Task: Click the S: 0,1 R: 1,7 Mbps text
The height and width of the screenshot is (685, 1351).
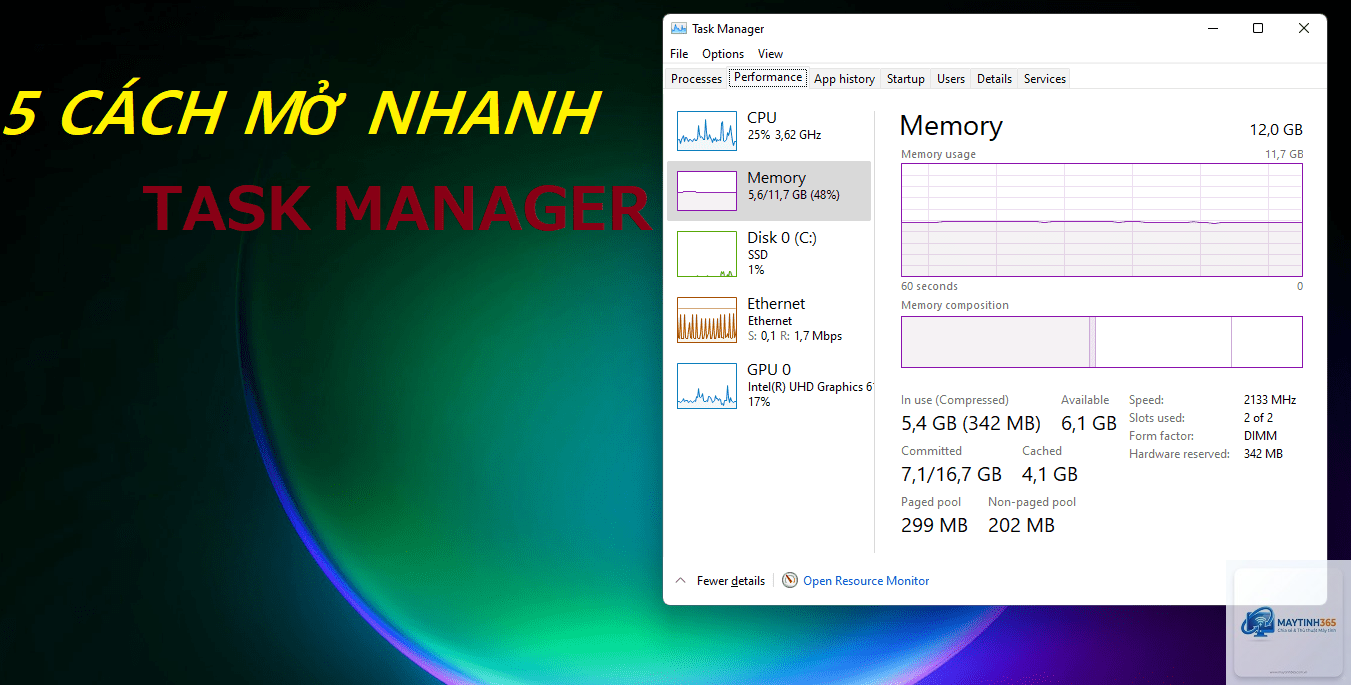Action: [795, 336]
